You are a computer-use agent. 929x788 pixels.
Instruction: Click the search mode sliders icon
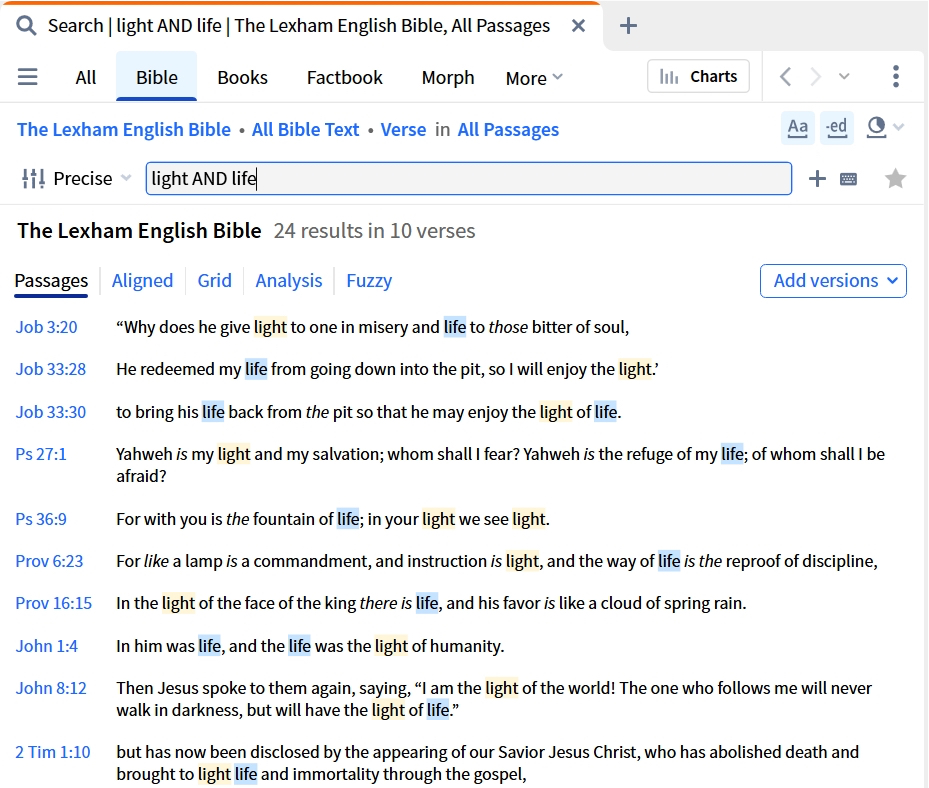pyautogui.click(x=33, y=178)
